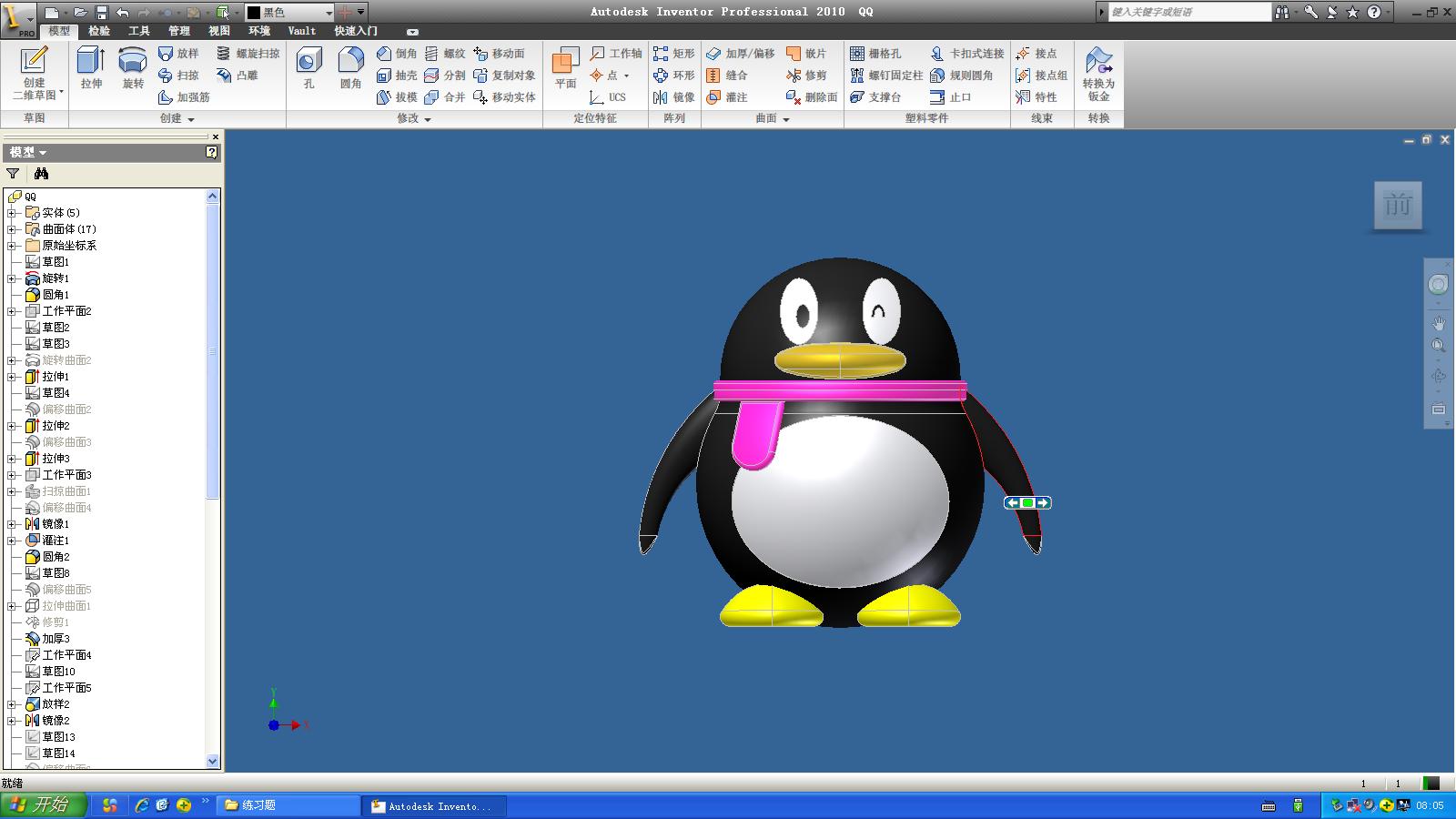The image size is (1456, 819).
Task: Click the 抽壳 (Shell) tool
Action: click(x=397, y=76)
